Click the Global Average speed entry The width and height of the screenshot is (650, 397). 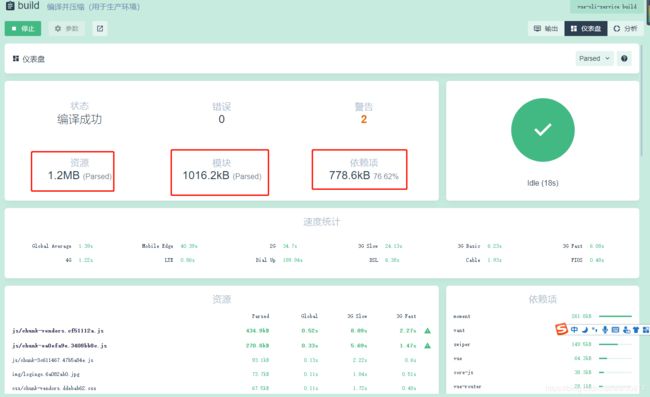62,246
